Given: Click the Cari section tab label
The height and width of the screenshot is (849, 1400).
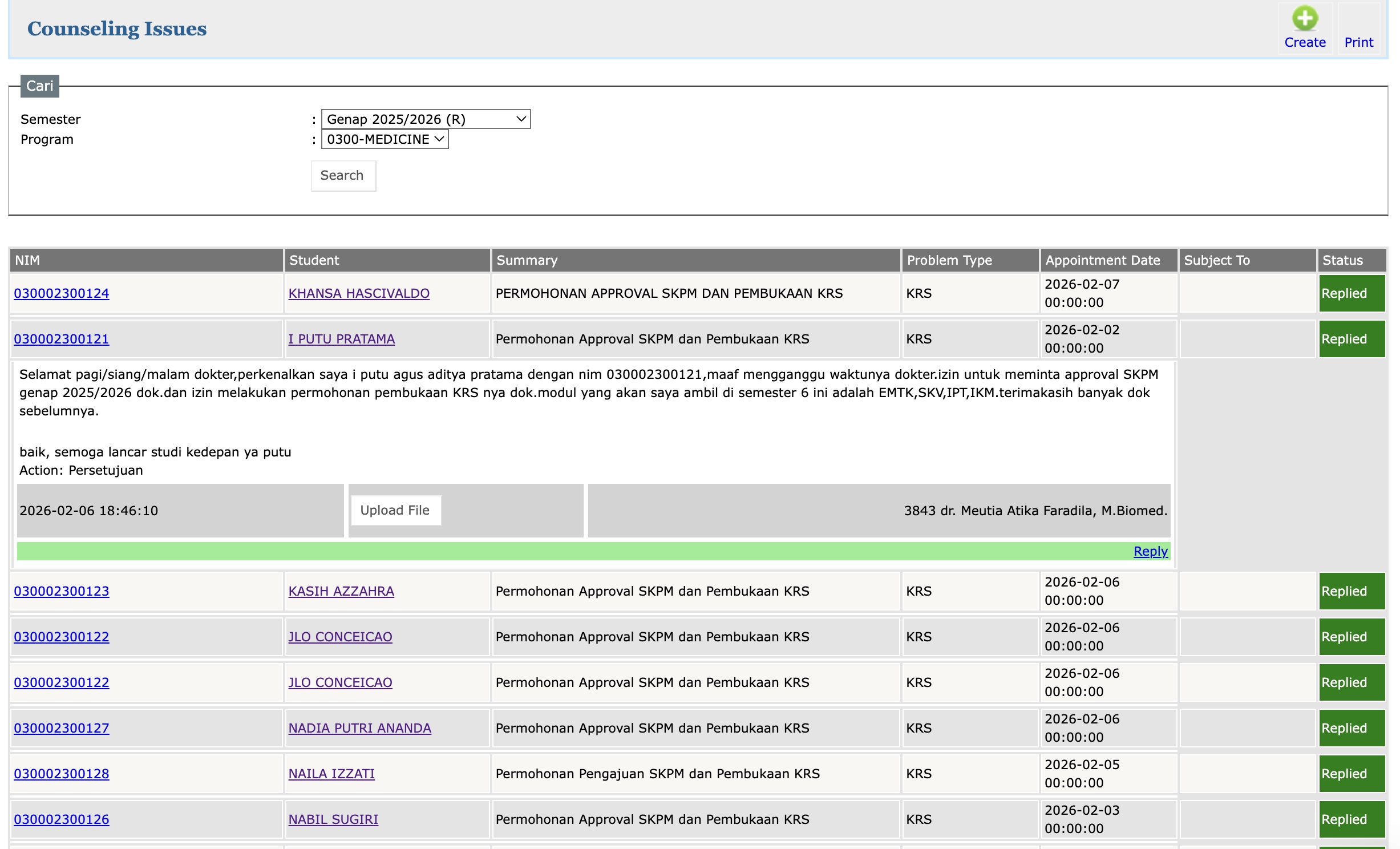Looking at the screenshot, I should tap(39, 86).
